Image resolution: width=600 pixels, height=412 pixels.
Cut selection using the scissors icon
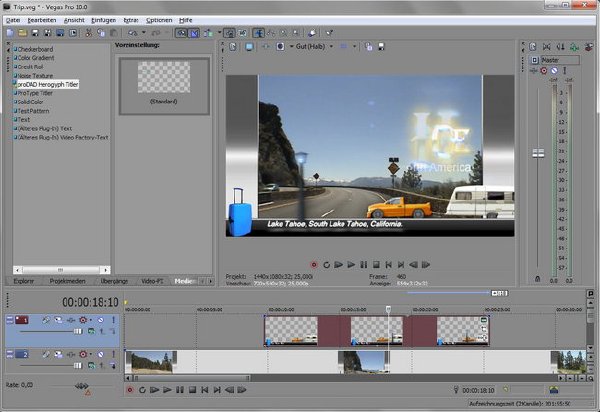[88, 33]
